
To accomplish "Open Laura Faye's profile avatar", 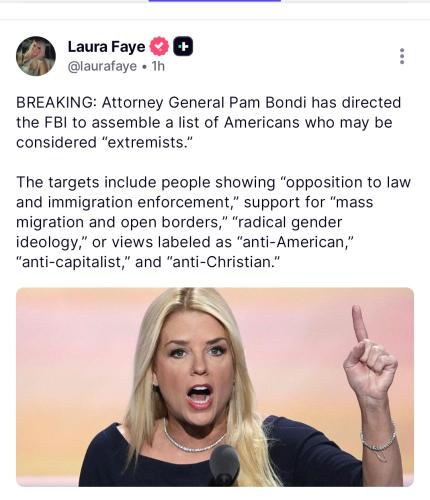I will pyautogui.click(x=36, y=56).
